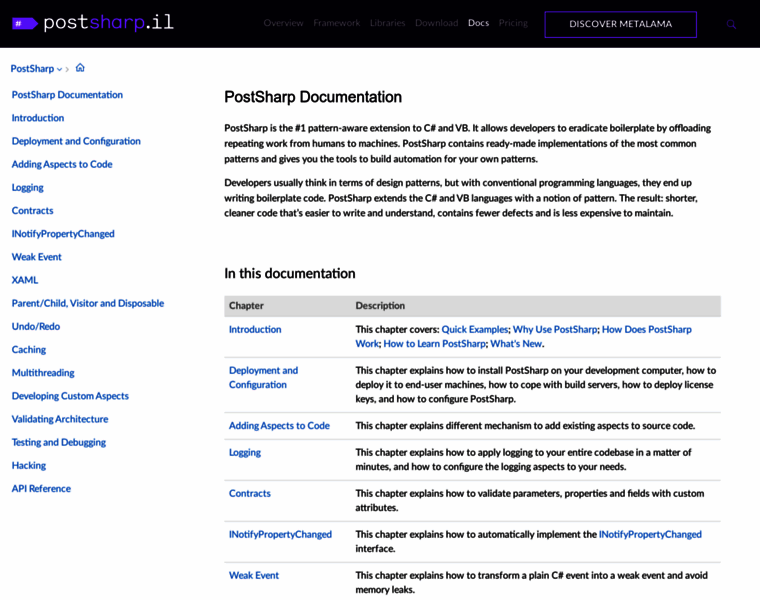
Task: Click the PostSharp logo in header
Action: tap(92, 23)
